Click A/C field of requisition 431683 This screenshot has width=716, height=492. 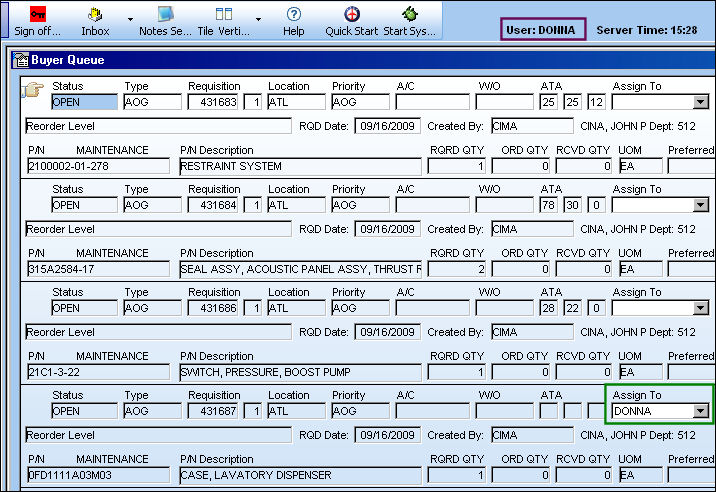point(432,102)
